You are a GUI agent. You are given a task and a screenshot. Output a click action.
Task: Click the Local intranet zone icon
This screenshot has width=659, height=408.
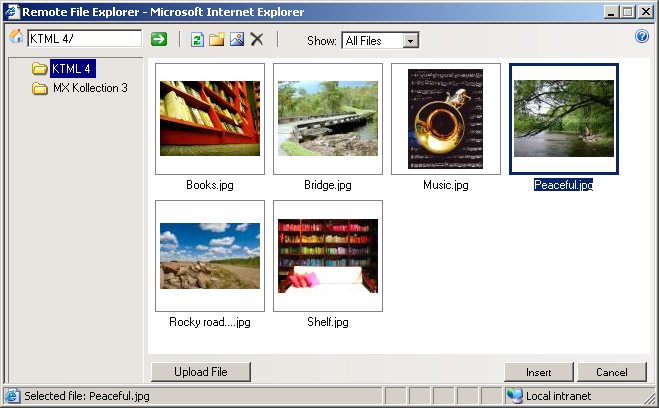coord(514,396)
